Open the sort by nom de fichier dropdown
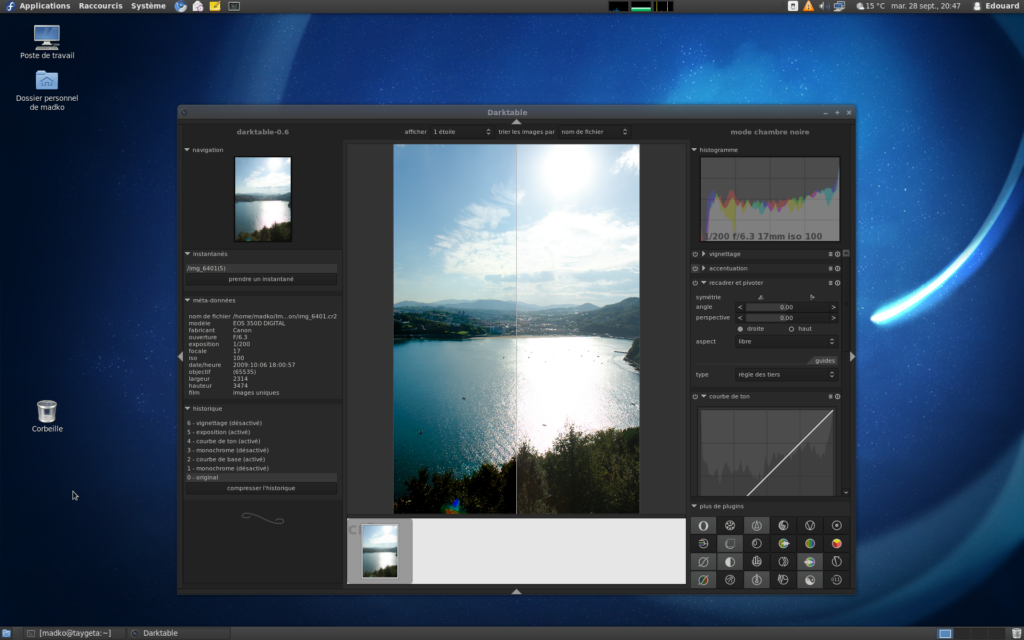Viewport: 1024px width, 640px height. [594, 132]
